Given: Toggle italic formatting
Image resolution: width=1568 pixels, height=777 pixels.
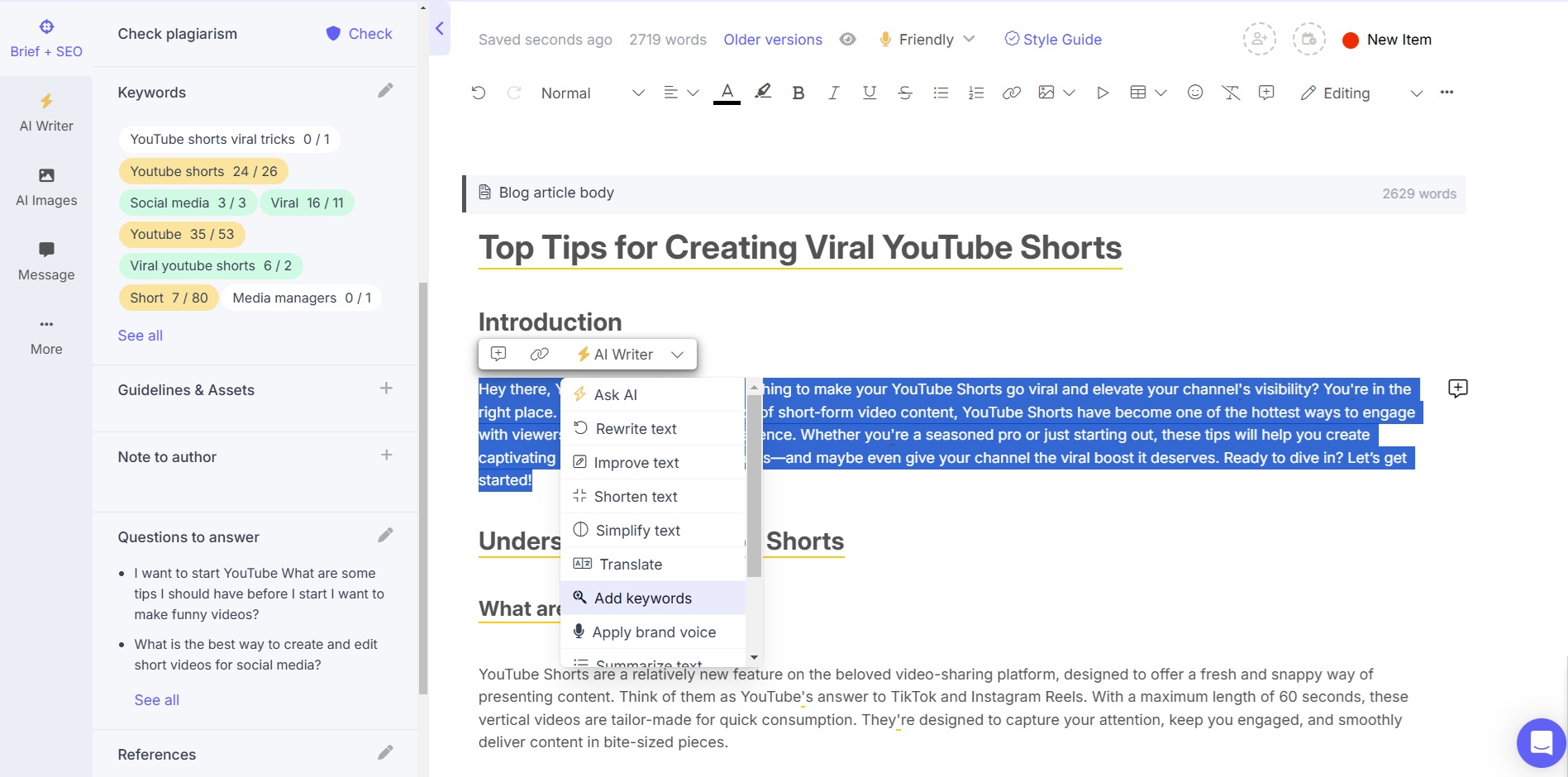Looking at the screenshot, I should coord(833,93).
